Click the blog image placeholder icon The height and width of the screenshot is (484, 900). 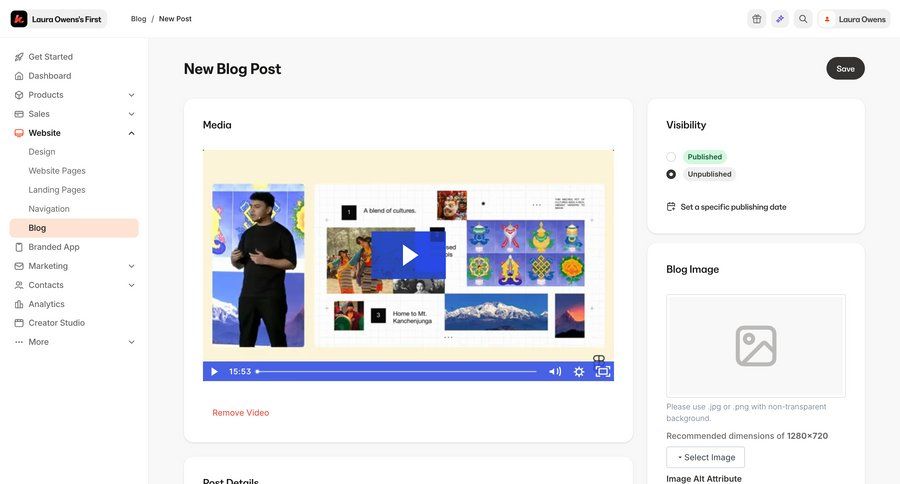756,346
